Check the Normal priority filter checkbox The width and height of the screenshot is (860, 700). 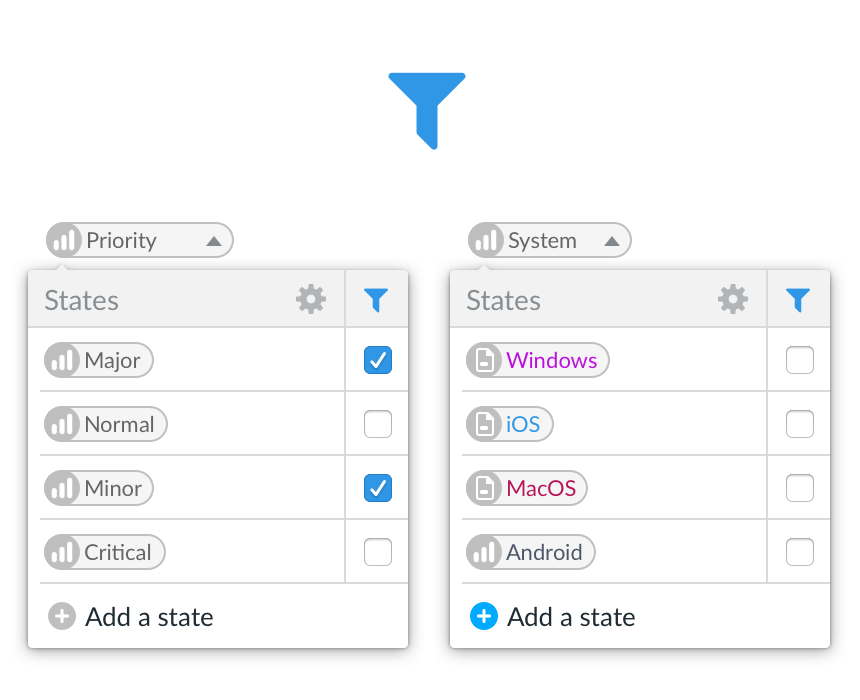(x=378, y=424)
